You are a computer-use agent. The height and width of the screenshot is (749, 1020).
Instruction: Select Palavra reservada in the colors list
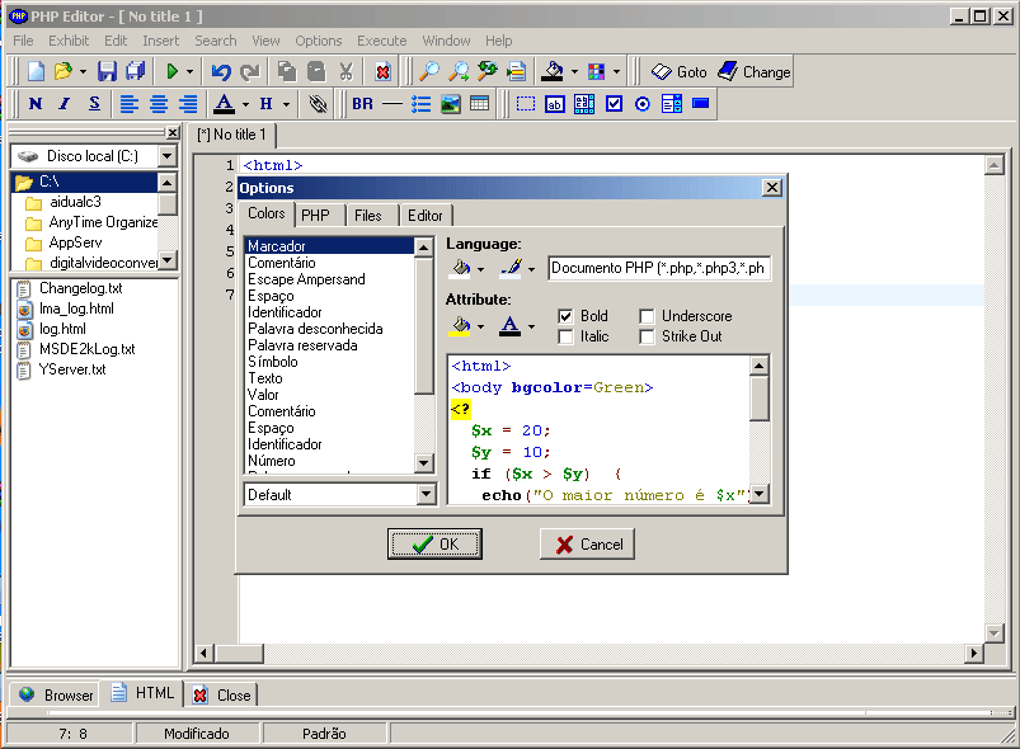point(302,346)
